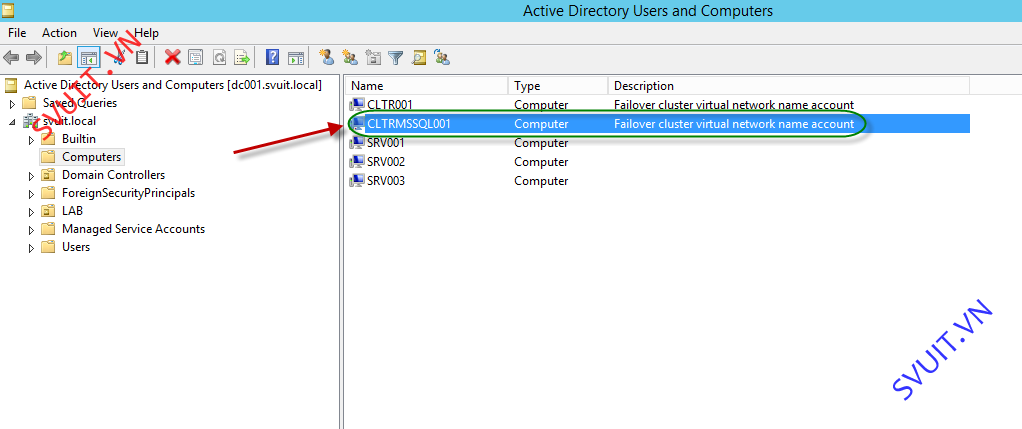The image size is (1022, 429).
Task: Click the Find objects magnifier icon
Action: coord(419,57)
